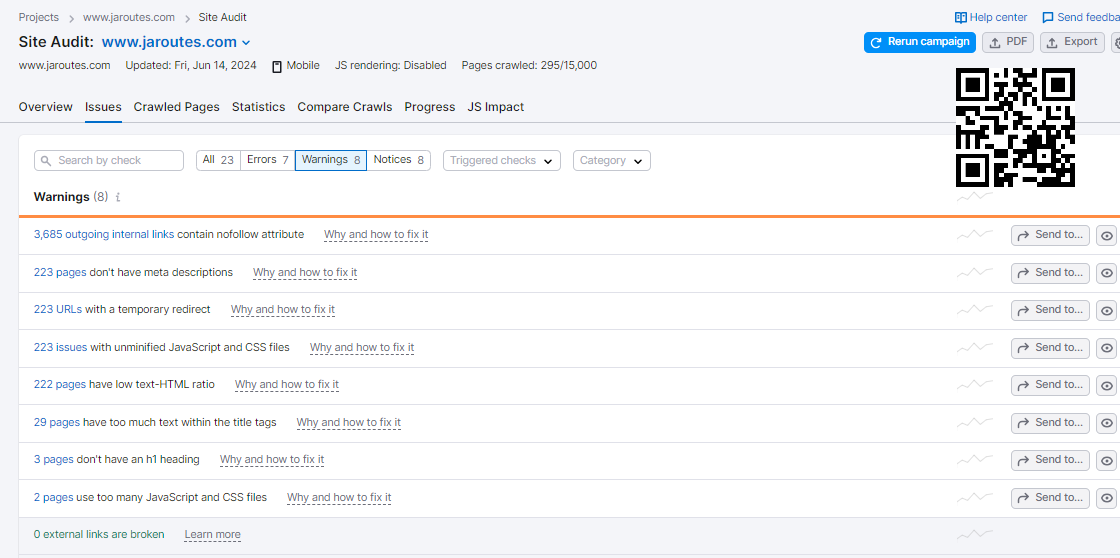
Task: Open the Triggered checks dropdown
Action: (501, 161)
